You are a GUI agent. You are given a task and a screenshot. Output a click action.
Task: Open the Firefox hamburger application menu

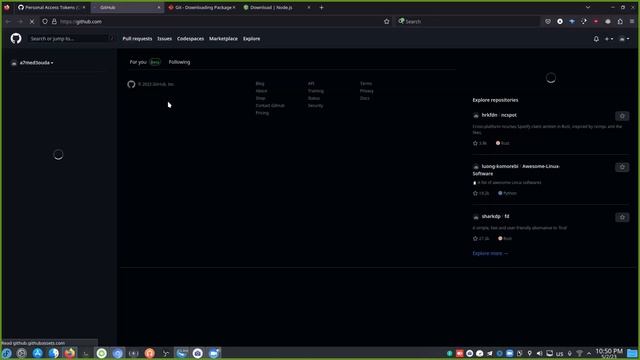pyautogui.click(x=632, y=22)
